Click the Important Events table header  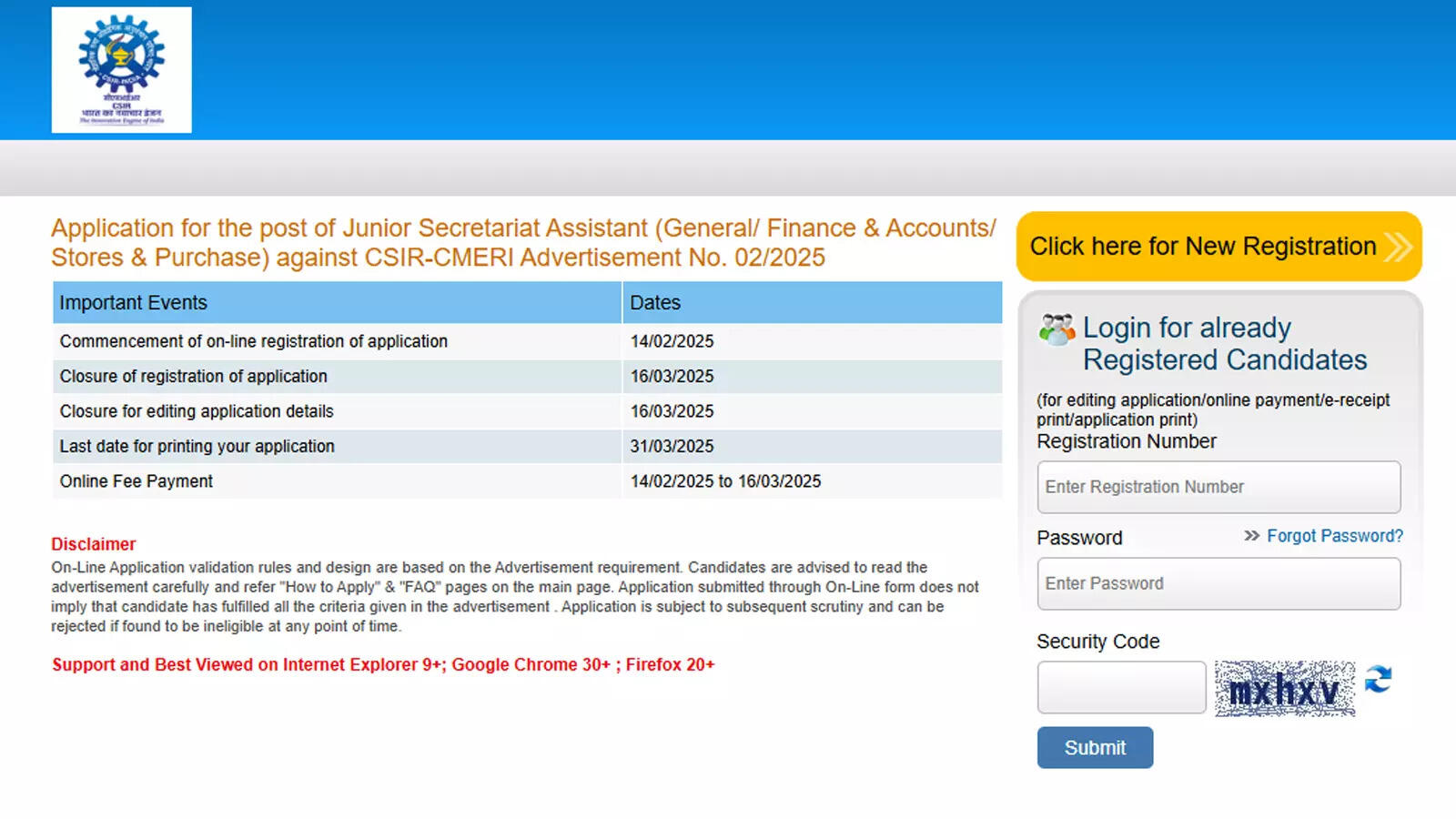pyautogui.click(x=133, y=302)
